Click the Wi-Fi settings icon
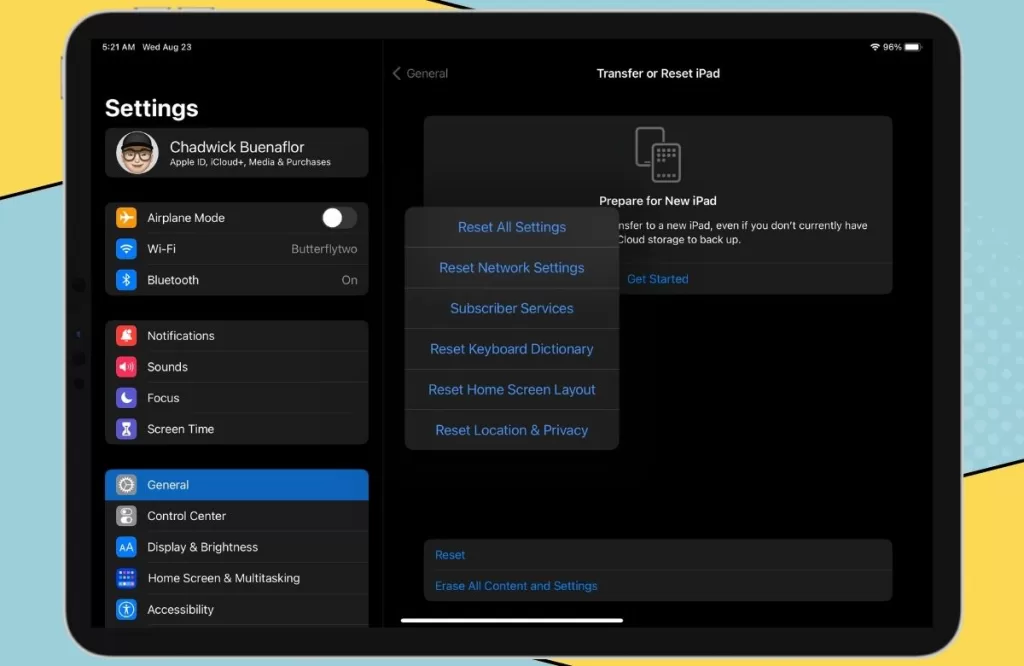Viewport: 1024px width, 666px height. 126,249
